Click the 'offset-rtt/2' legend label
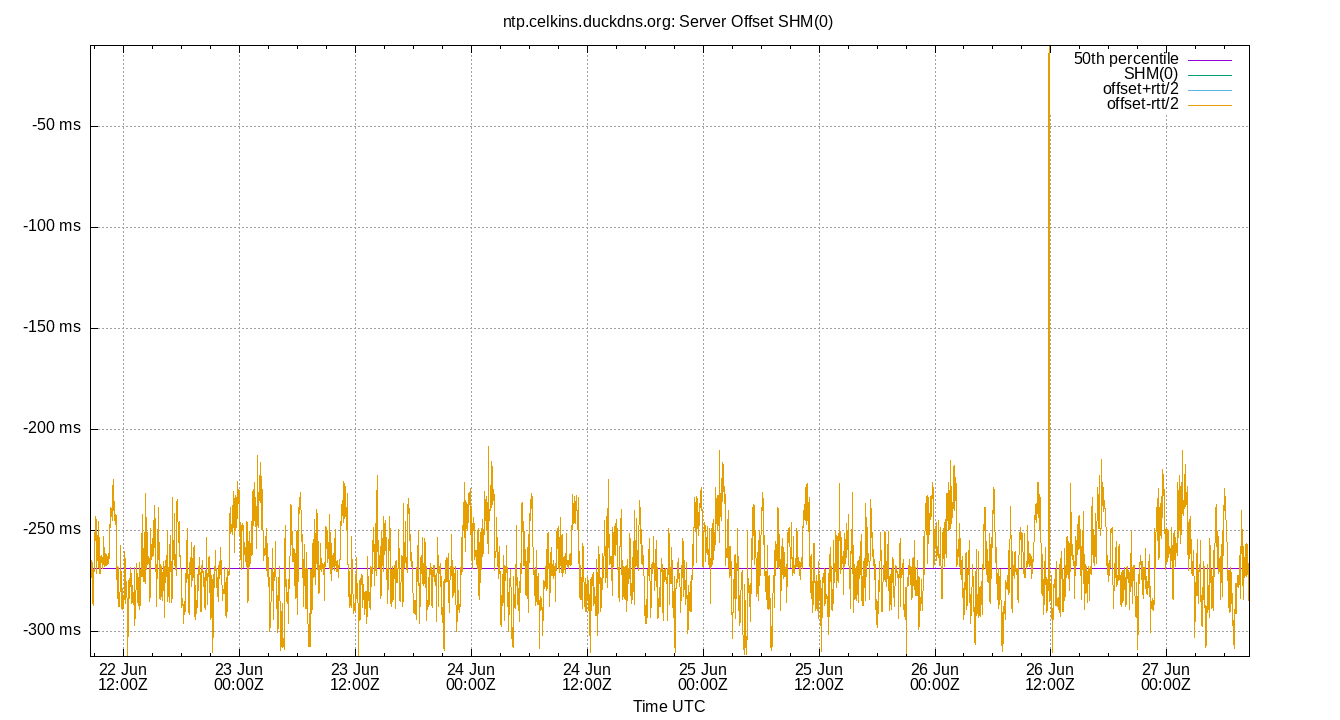1340x720 pixels. click(x=1142, y=104)
